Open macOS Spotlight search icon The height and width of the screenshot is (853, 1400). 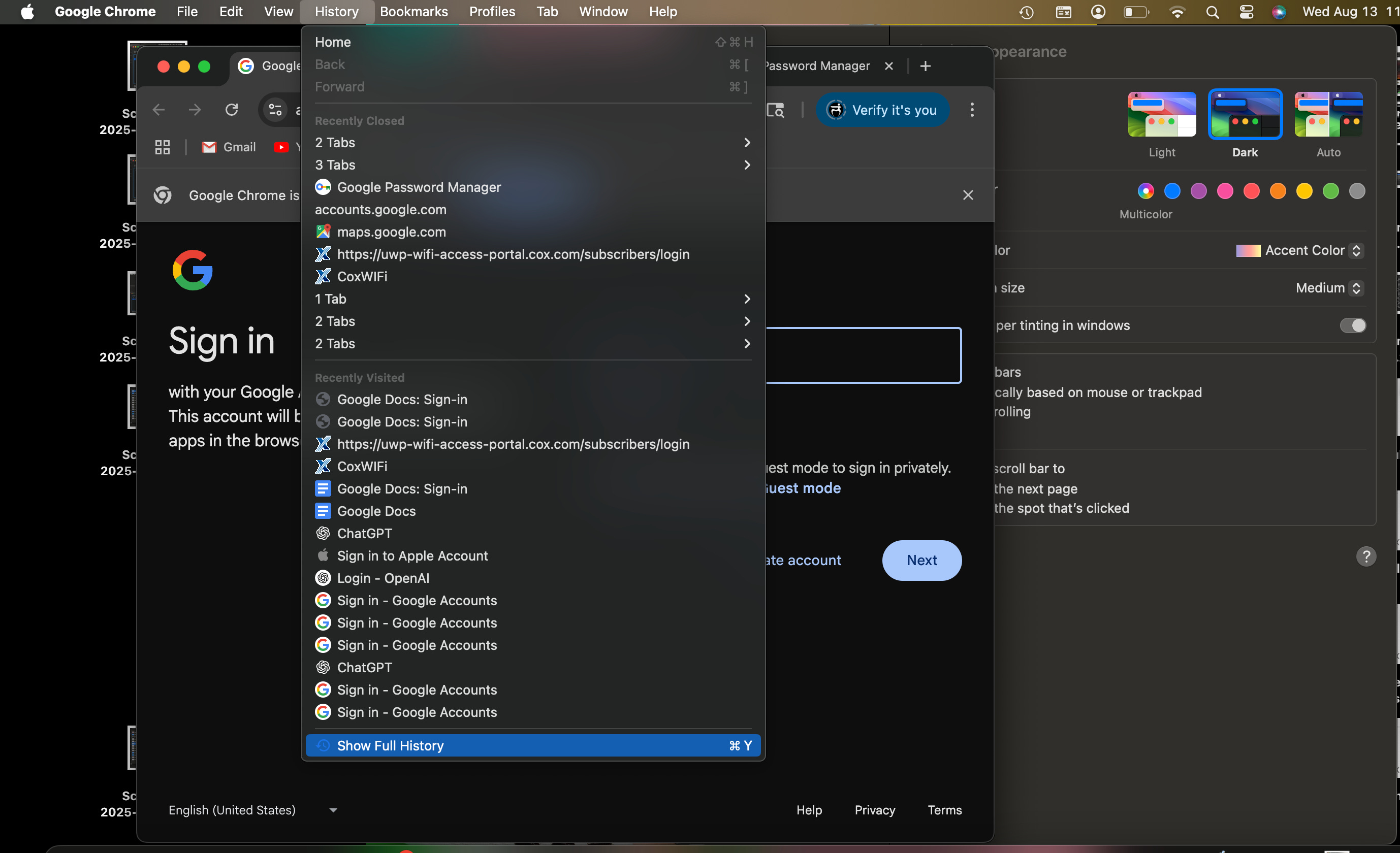tap(1212, 12)
